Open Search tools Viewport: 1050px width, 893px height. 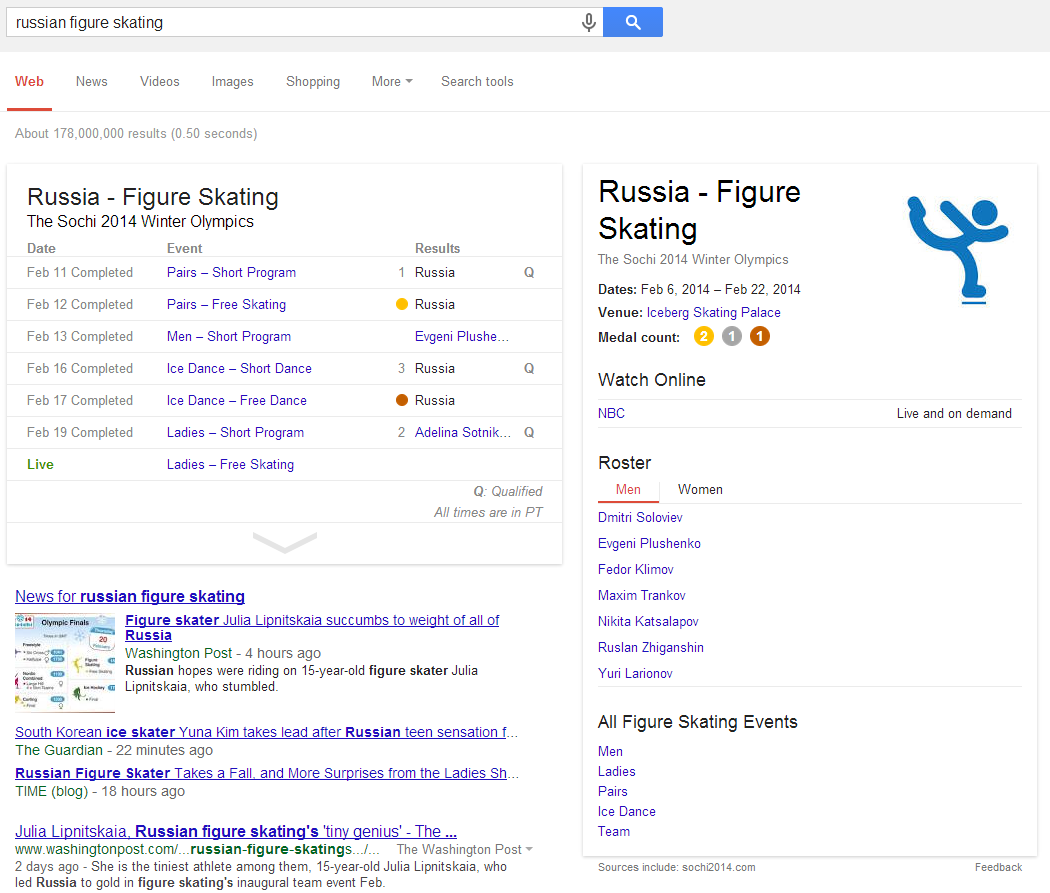[477, 82]
